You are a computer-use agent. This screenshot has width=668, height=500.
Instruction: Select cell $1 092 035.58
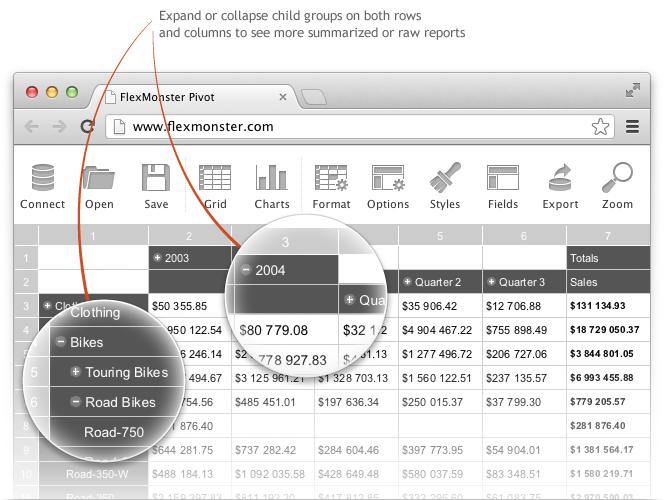(x=273, y=474)
